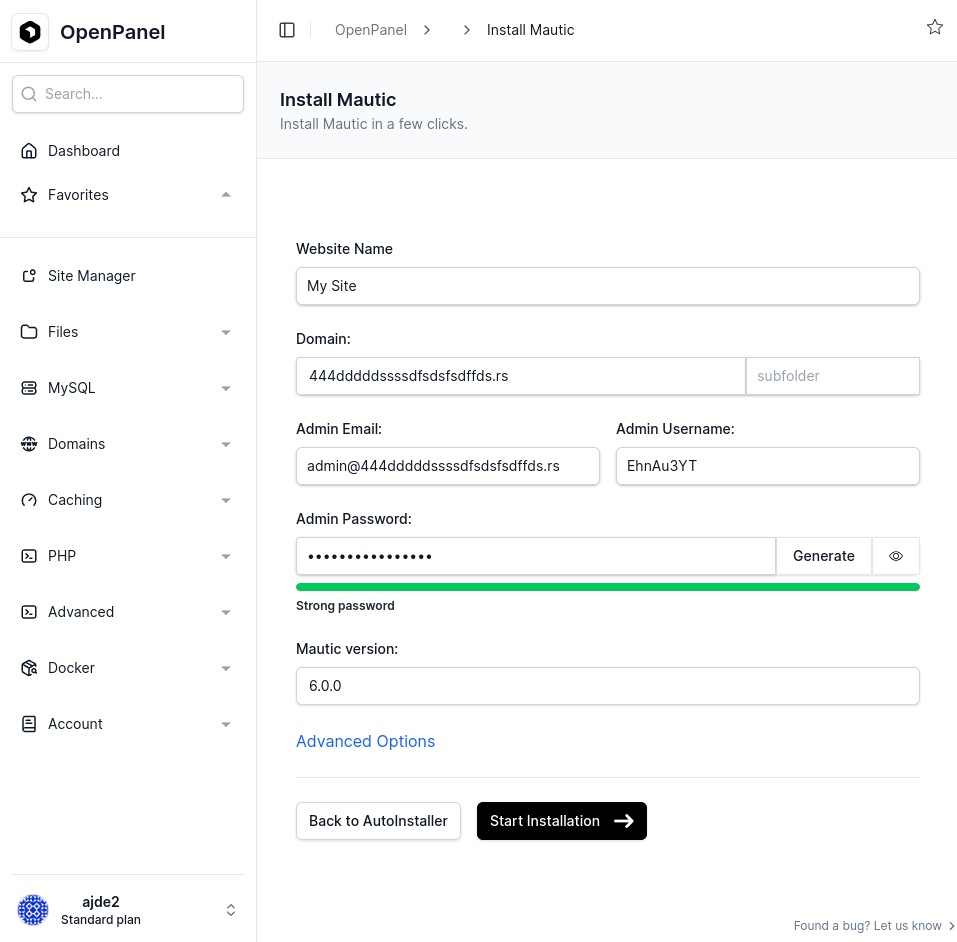This screenshot has height=942, width=957.
Task: Click the arrow in Start Installation button
Action: [x=624, y=821]
